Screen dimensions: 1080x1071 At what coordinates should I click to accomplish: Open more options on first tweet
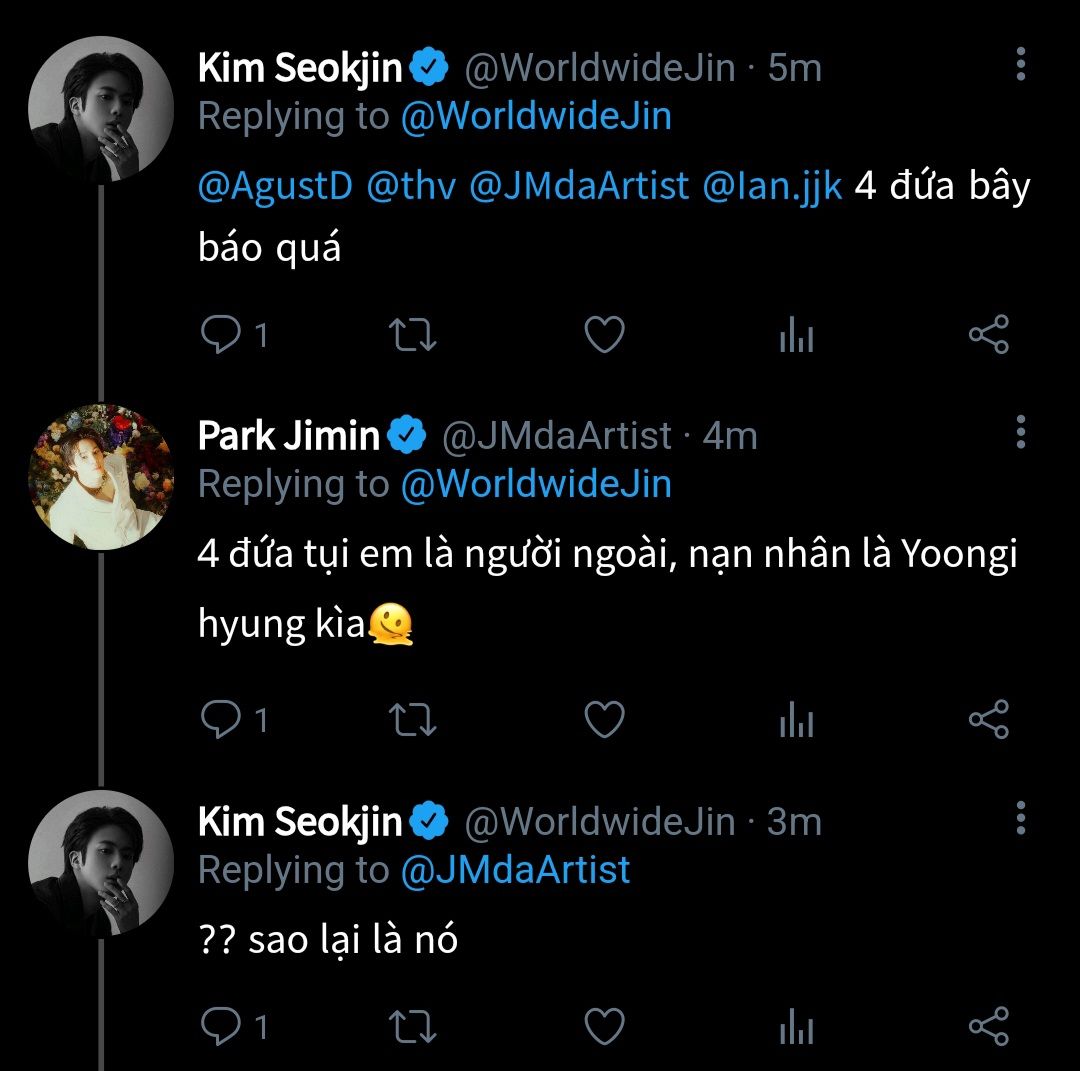(1020, 64)
